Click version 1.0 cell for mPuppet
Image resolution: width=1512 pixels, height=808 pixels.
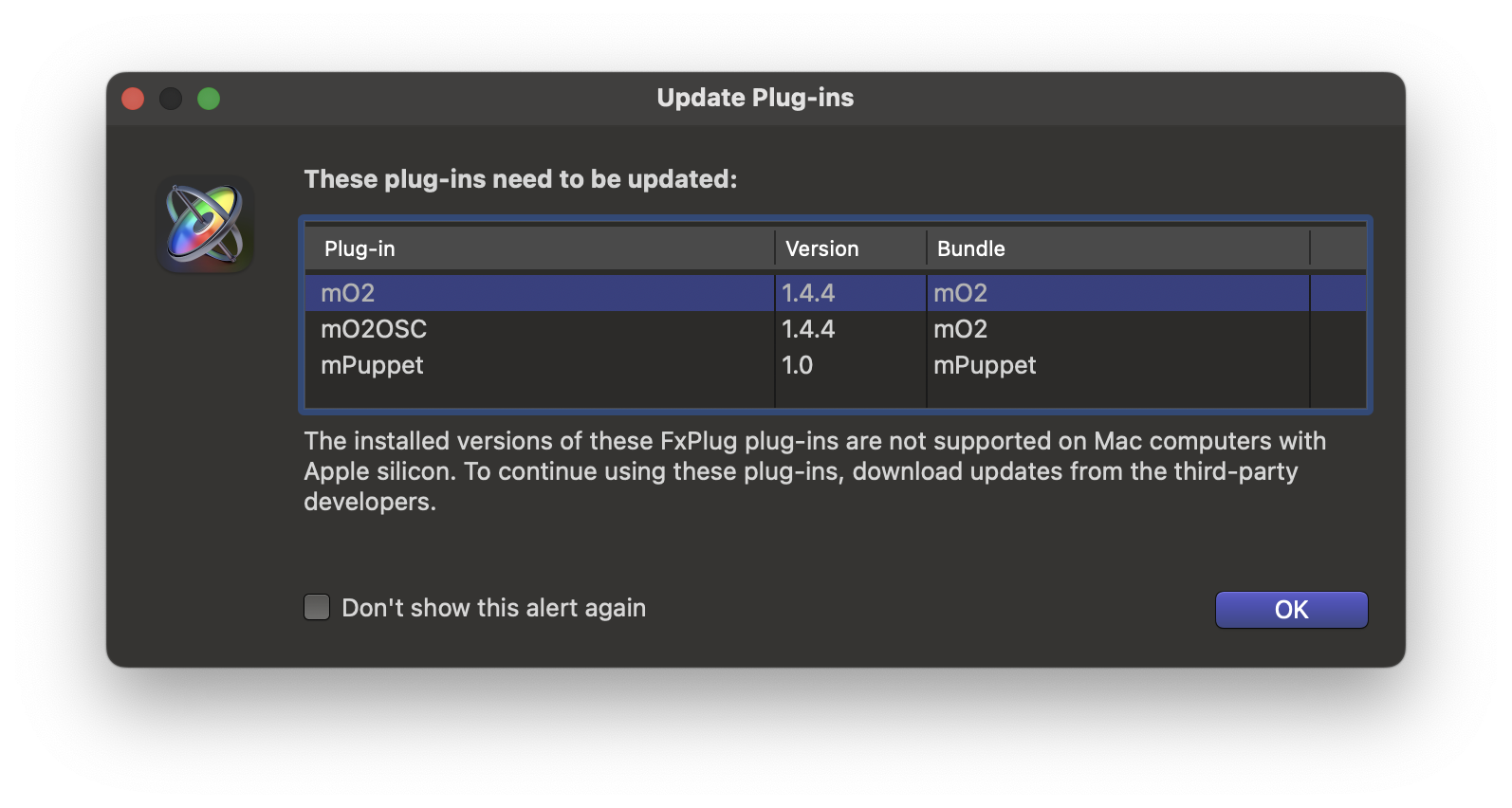(x=797, y=365)
